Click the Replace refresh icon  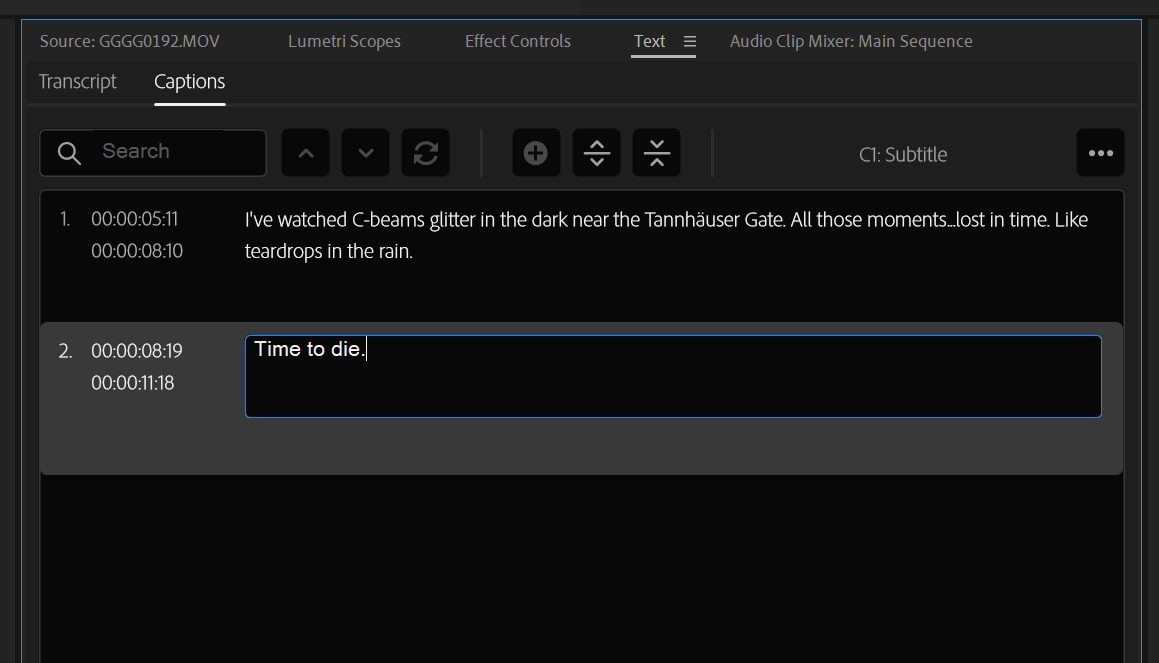coord(426,153)
